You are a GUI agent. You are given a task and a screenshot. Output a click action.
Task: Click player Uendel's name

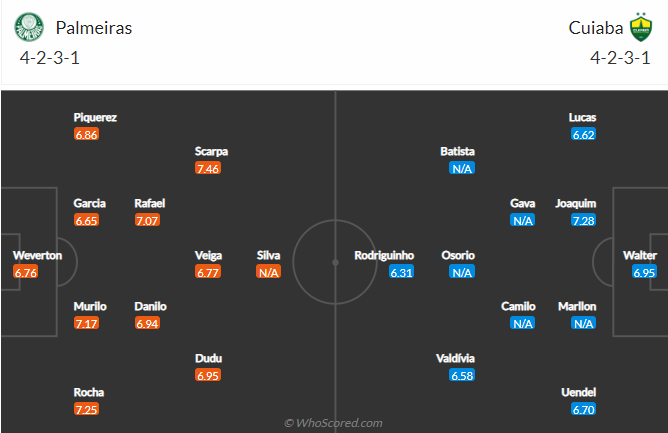(579, 393)
